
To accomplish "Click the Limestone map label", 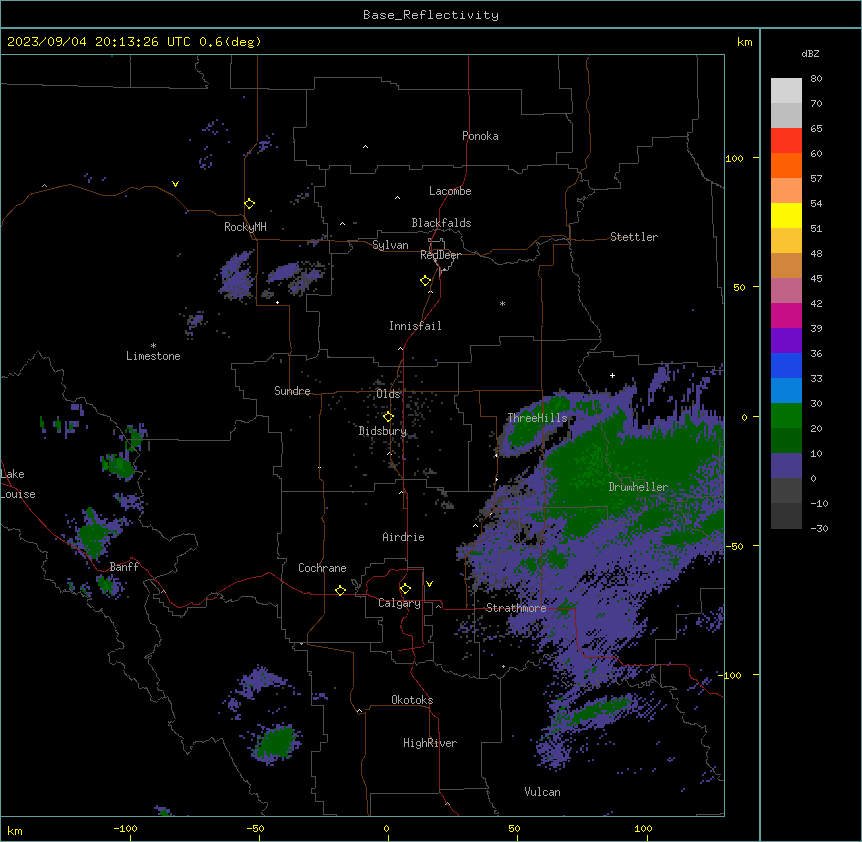I will (x=153, y=356).
